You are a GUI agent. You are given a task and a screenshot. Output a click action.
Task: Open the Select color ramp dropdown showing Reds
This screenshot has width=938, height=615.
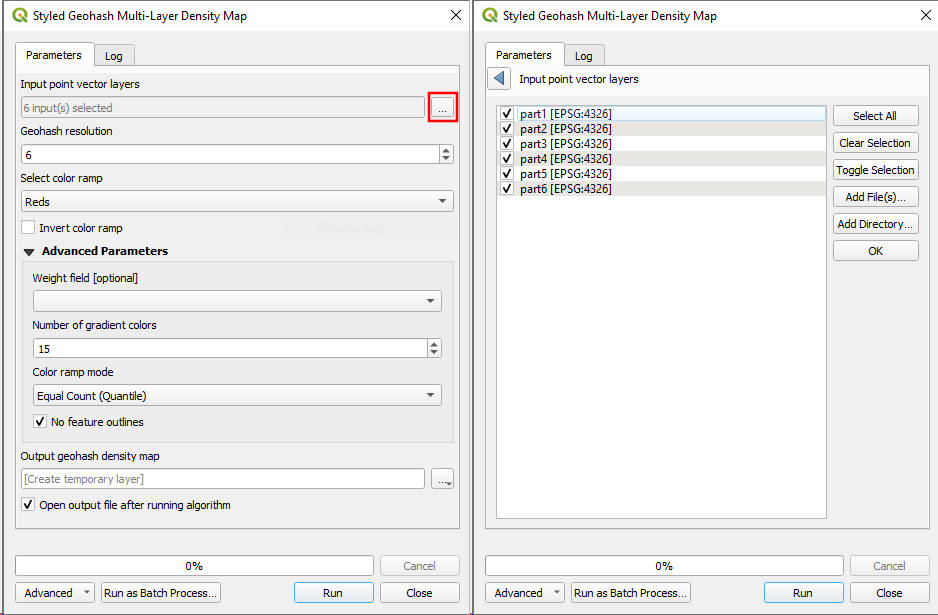click(237, 201)
